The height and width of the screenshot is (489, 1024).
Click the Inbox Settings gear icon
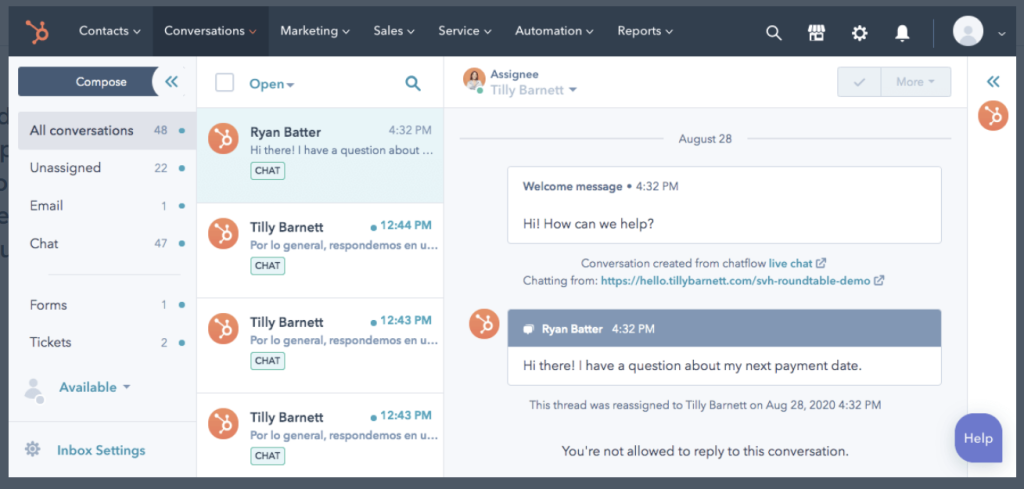[33, 449]
